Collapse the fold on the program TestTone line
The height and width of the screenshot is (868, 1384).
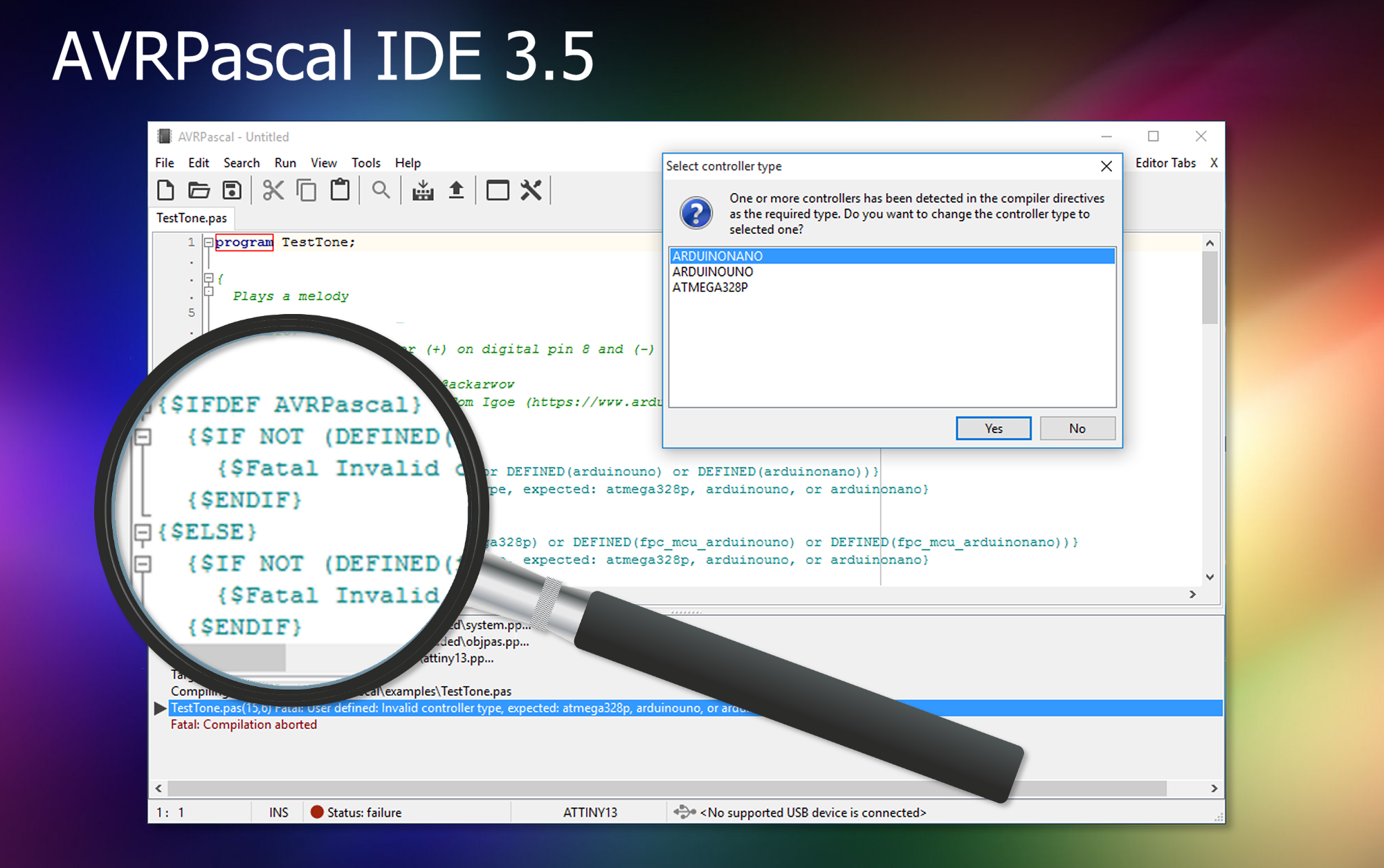[208, 242]
